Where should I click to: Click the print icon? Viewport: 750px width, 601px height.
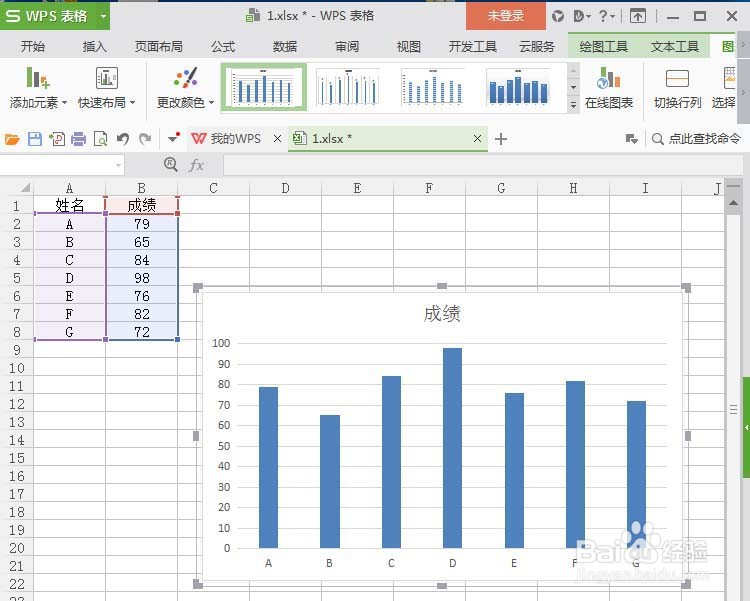[78, 139]
